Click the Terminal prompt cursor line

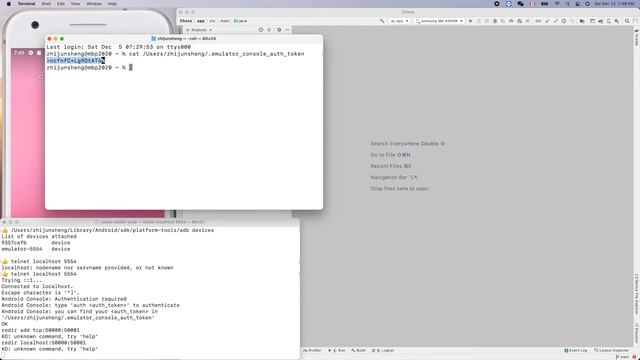coord(89,67)
